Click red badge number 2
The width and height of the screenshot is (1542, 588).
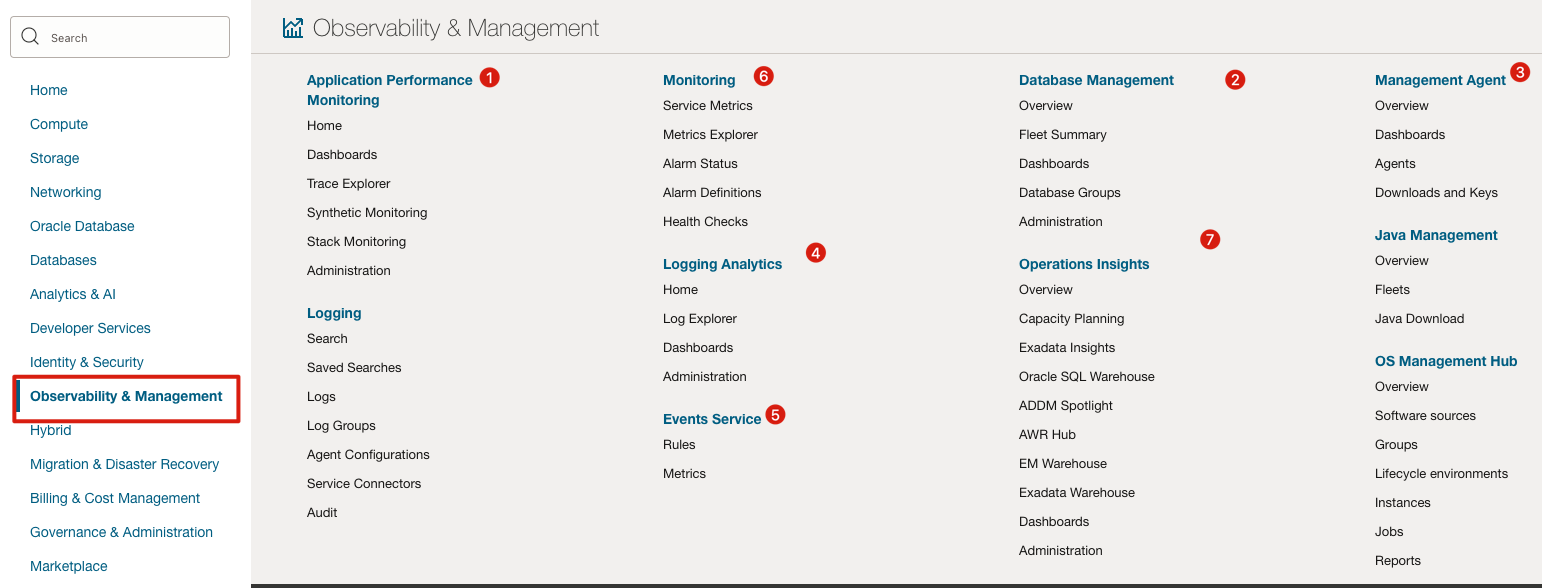tap(1235, 80)
